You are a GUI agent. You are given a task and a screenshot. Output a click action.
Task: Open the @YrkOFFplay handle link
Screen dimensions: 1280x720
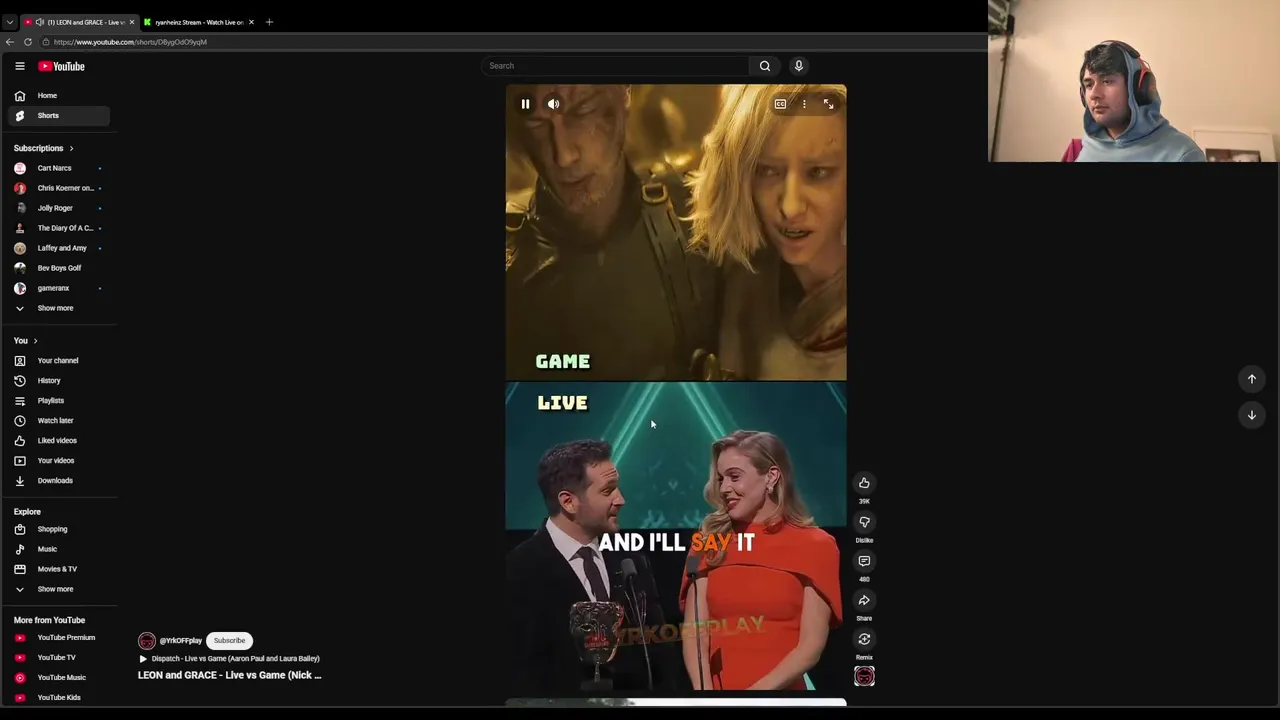coord(181,641)
